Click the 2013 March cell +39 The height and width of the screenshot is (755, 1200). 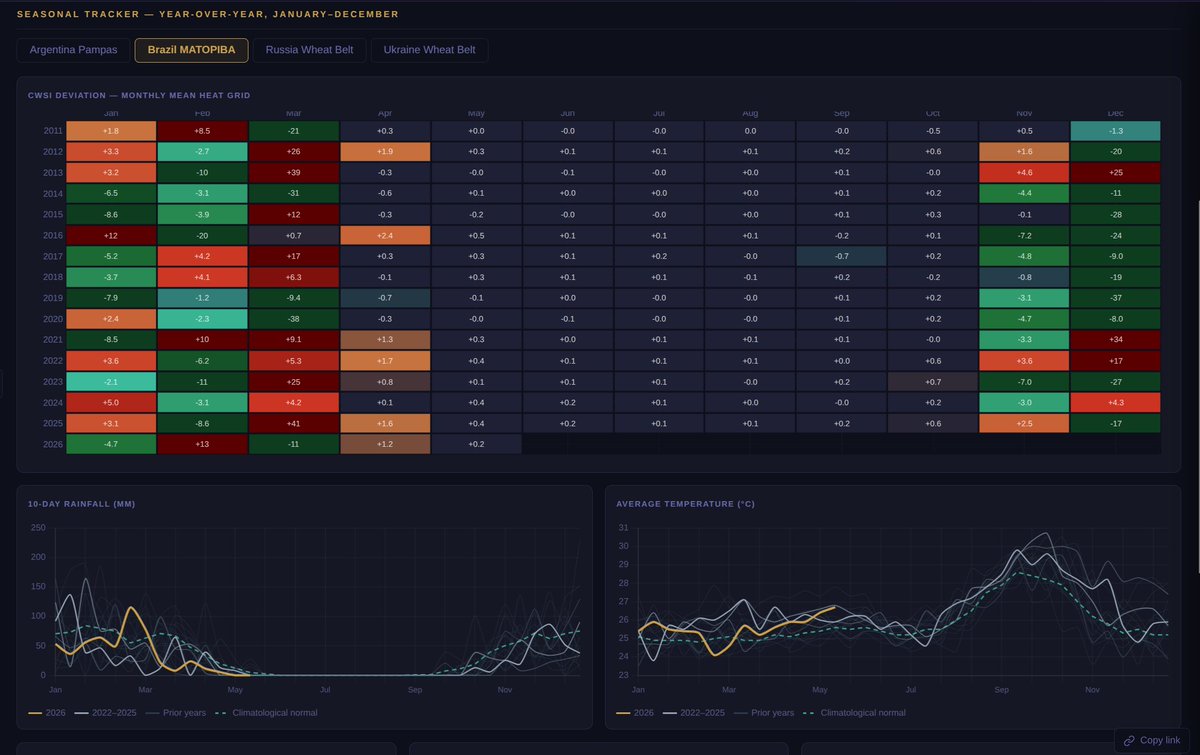pos(294,173)
